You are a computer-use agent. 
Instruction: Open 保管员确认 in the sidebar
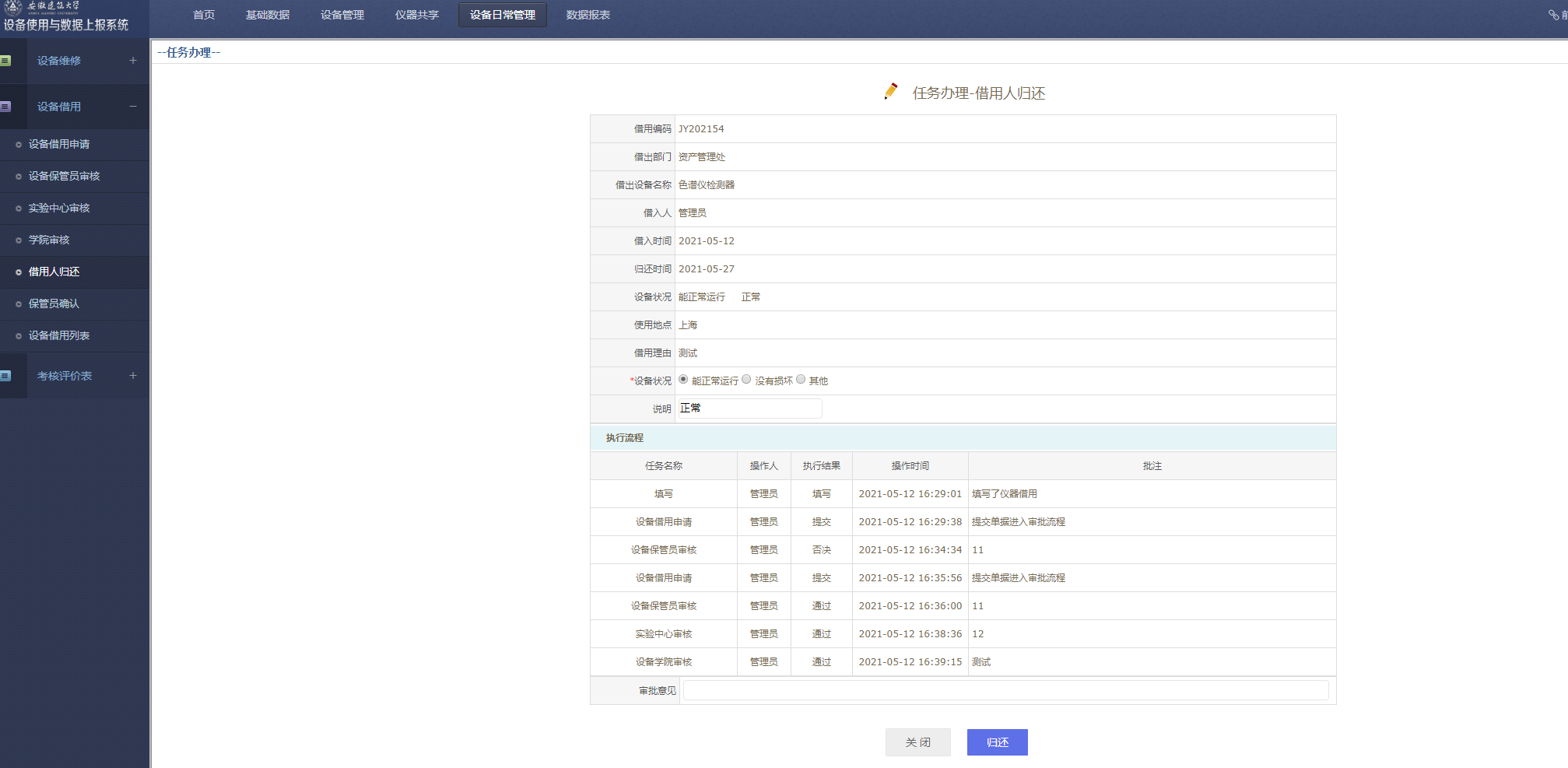(x=54, y=303)
